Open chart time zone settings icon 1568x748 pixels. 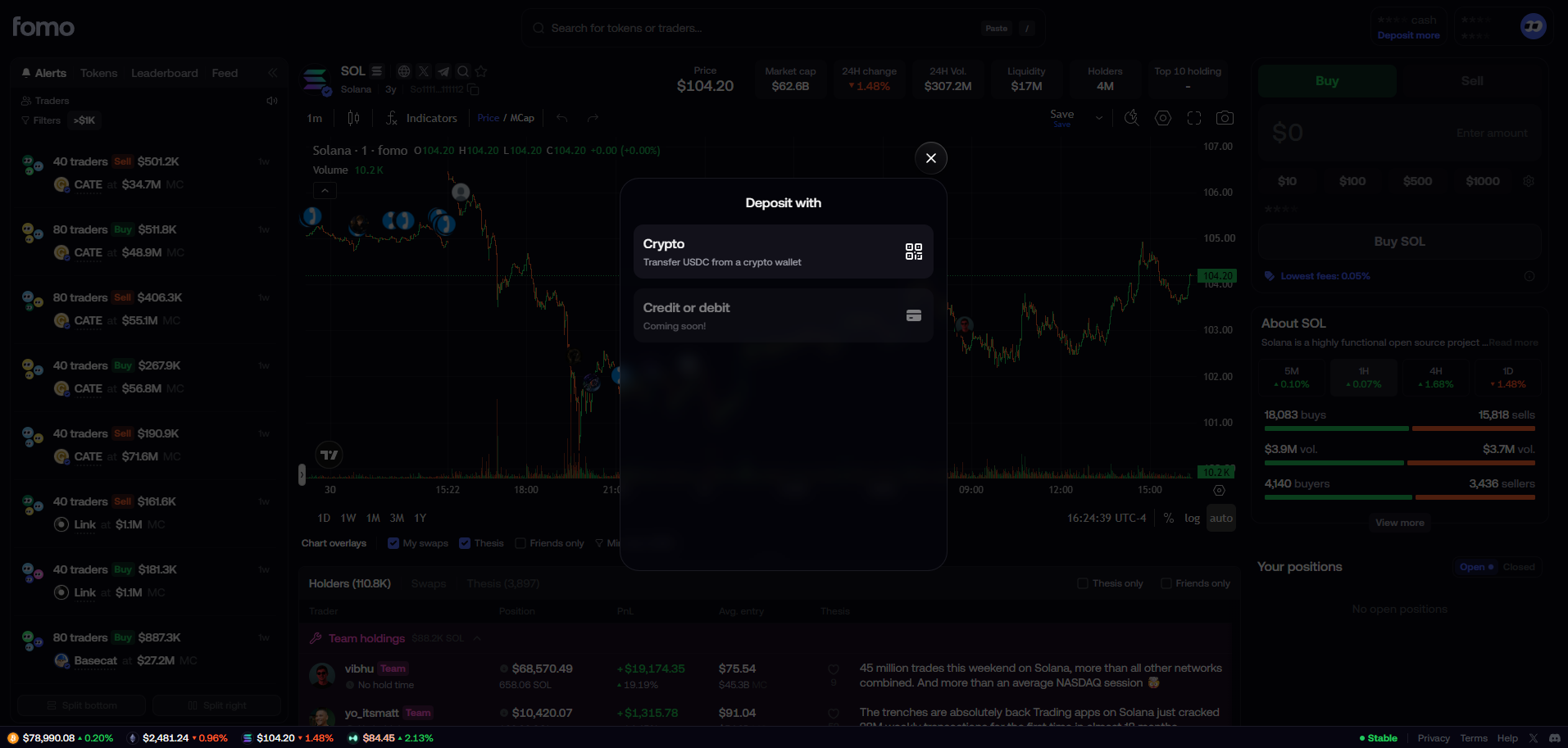(x=1219, y=490)
